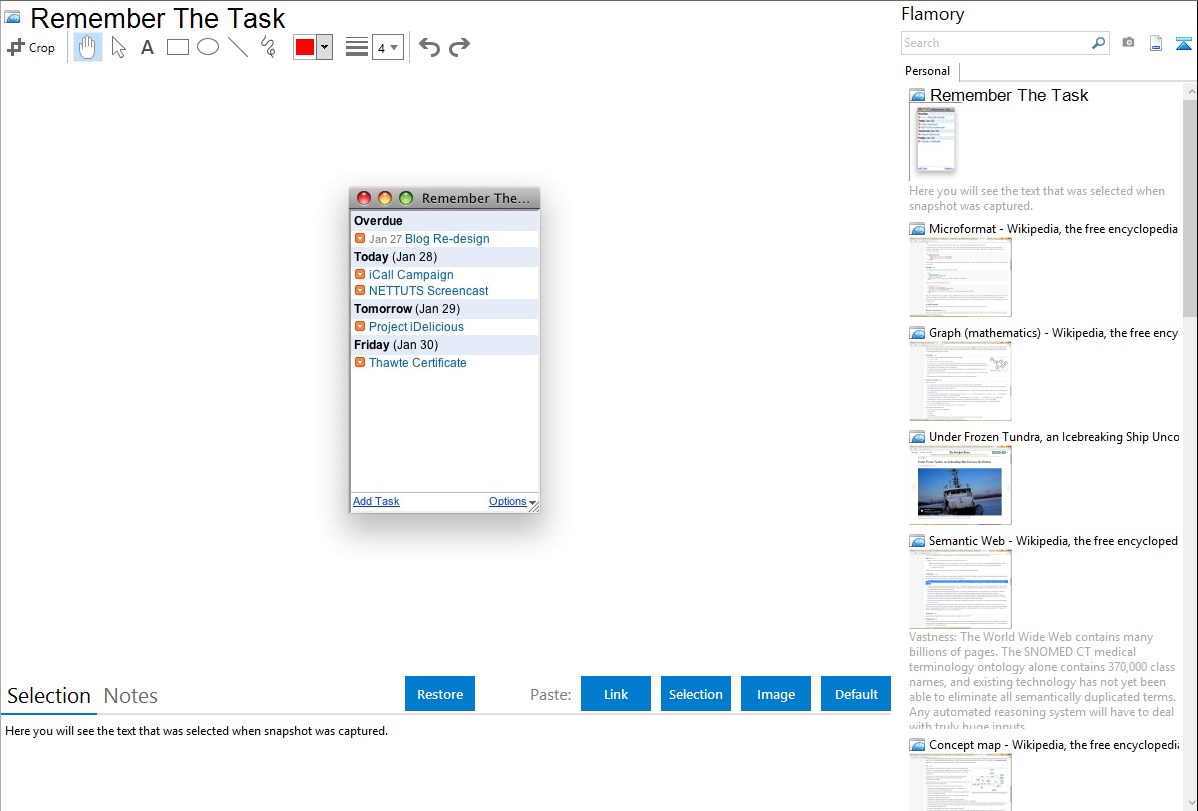This screenshot has height=811, width=1198.
Task: Redo the last edit
Action: tap(459, 47)
